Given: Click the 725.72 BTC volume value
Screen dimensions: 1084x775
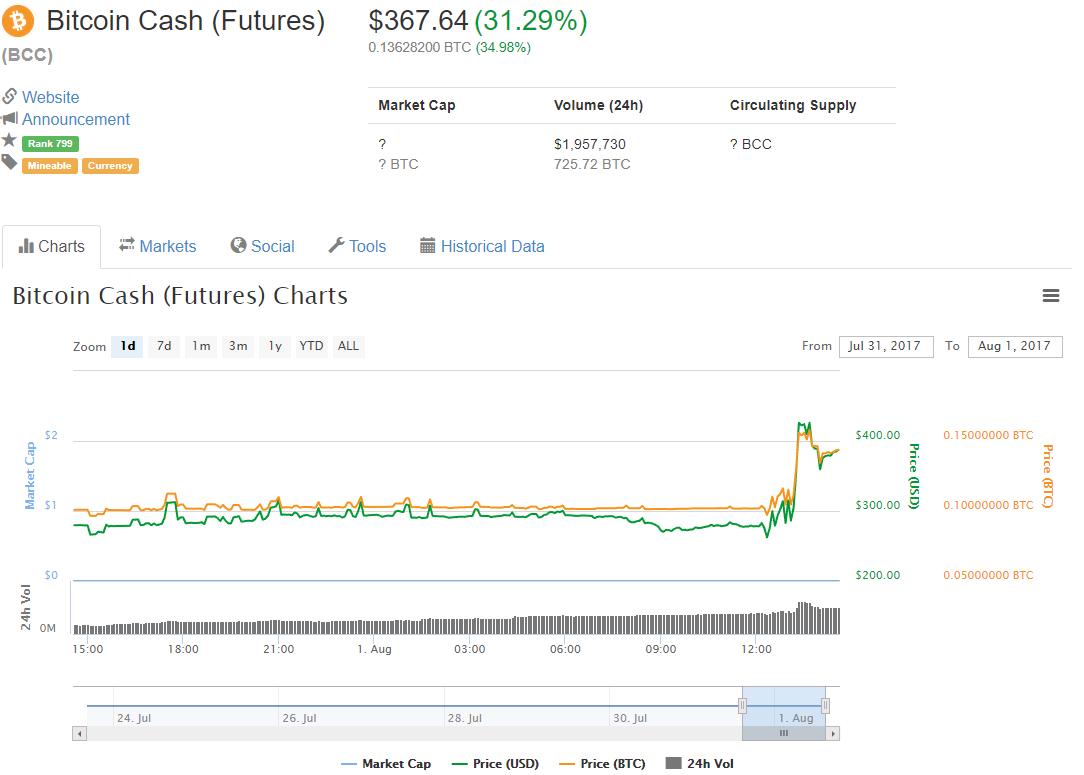Looking at the screenshot, I should click(592, 165).
